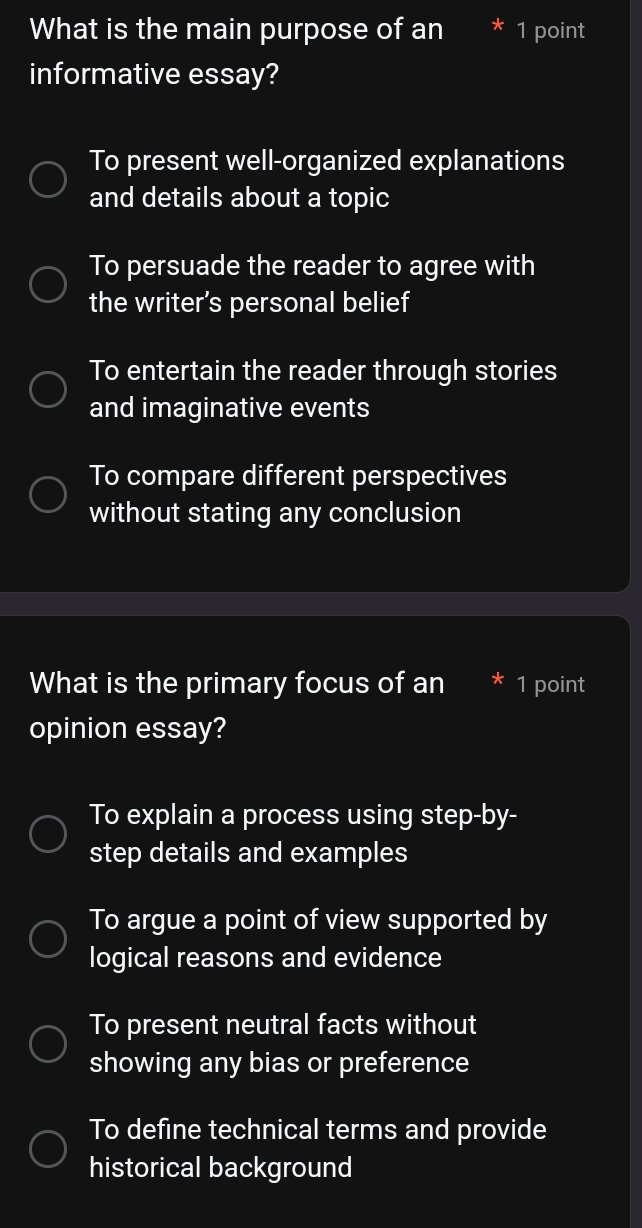
Task: Select radio for well-organized explanations option
Action: (47, 180)
